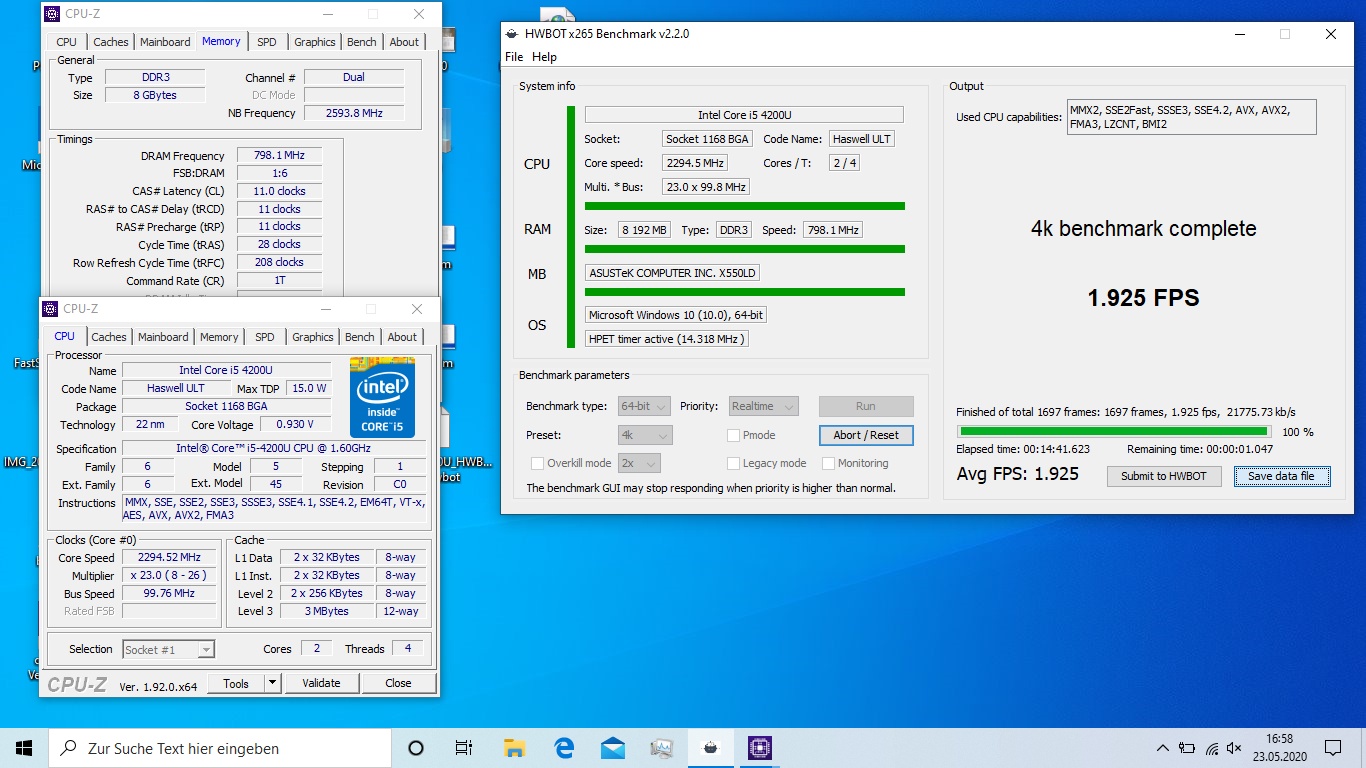Click the taskbar search box 'Zur Suche Text hier eingeben'

point(220,748)
